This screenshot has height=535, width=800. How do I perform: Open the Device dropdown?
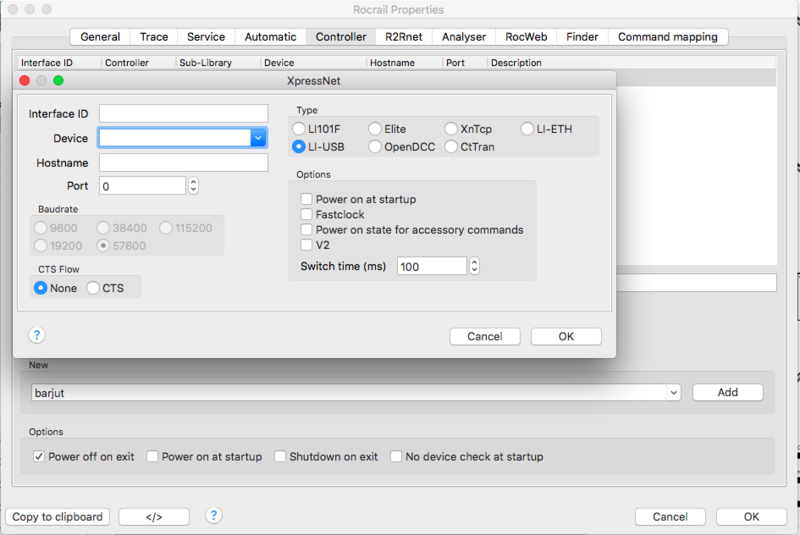[258, 138]
